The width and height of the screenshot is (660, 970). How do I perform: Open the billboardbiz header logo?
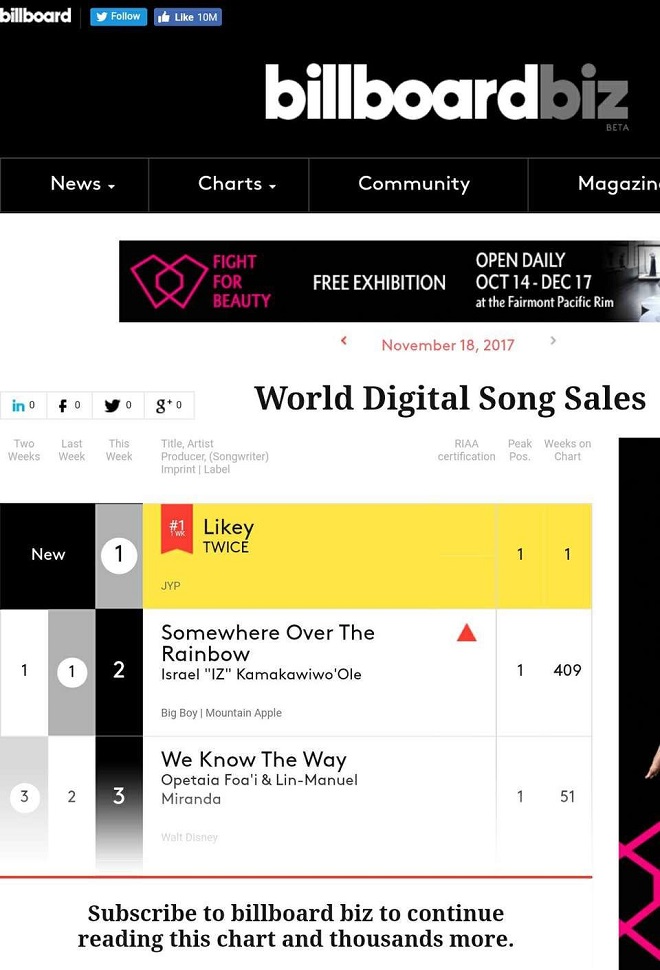pos(447,93)
